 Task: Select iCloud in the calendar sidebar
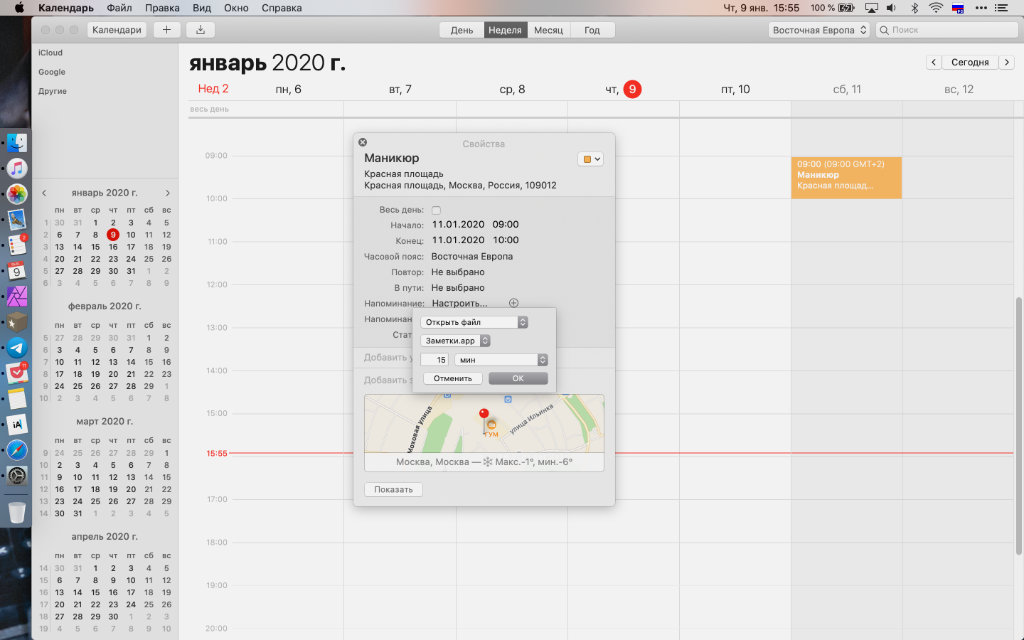coord(50,53)
